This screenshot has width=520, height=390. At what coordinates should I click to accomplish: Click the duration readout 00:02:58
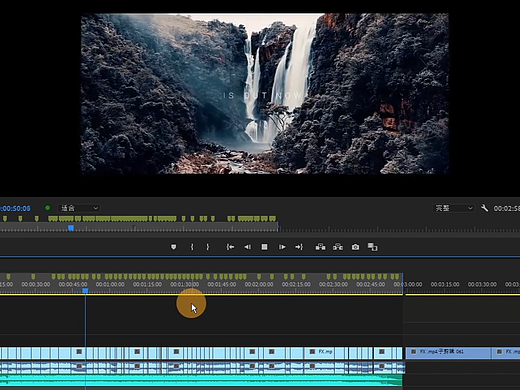click(507, 208)
